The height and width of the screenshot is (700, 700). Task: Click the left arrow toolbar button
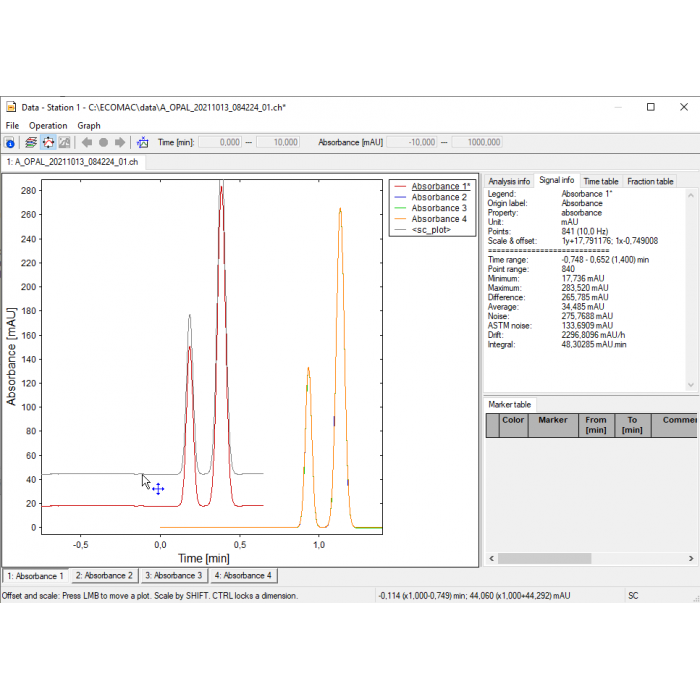pyautogui.click(x=87, y=143)
